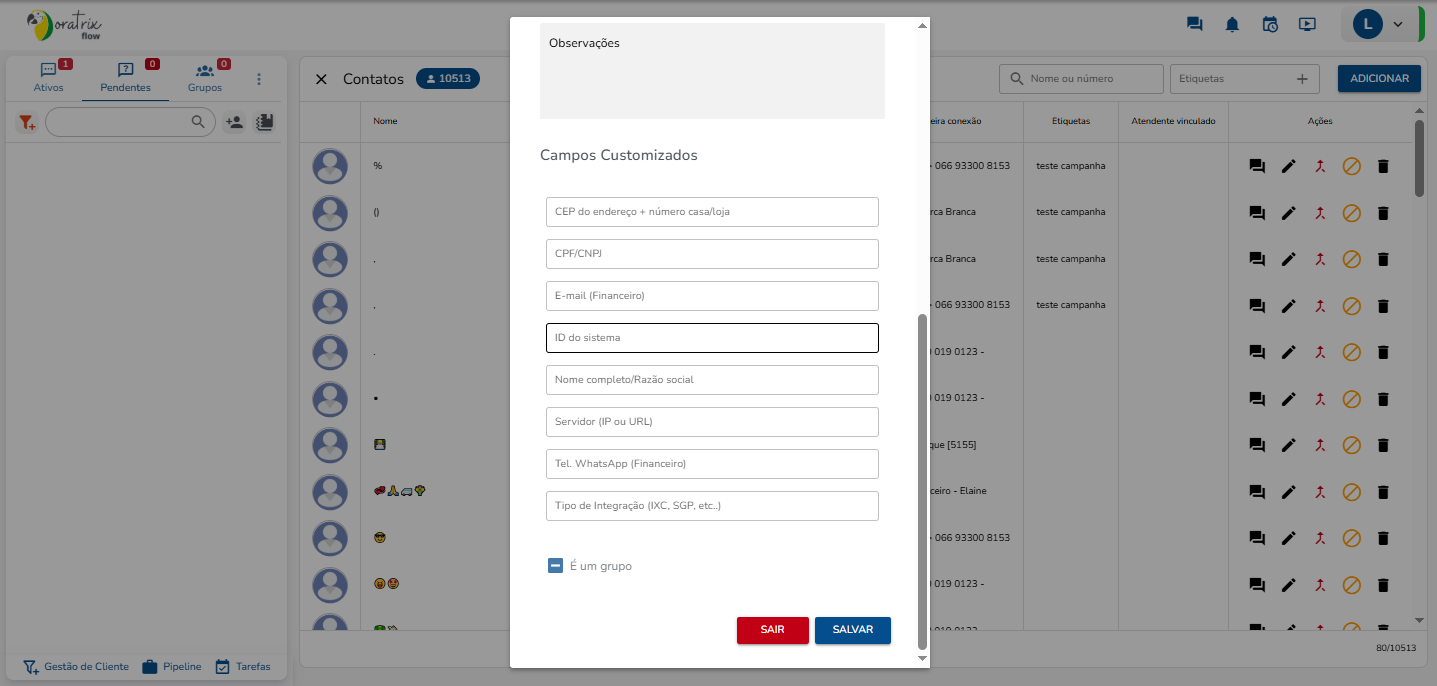The image size is (1437, 686).
Task: Click the block icon in second contact row
Action: (1351, 213)
